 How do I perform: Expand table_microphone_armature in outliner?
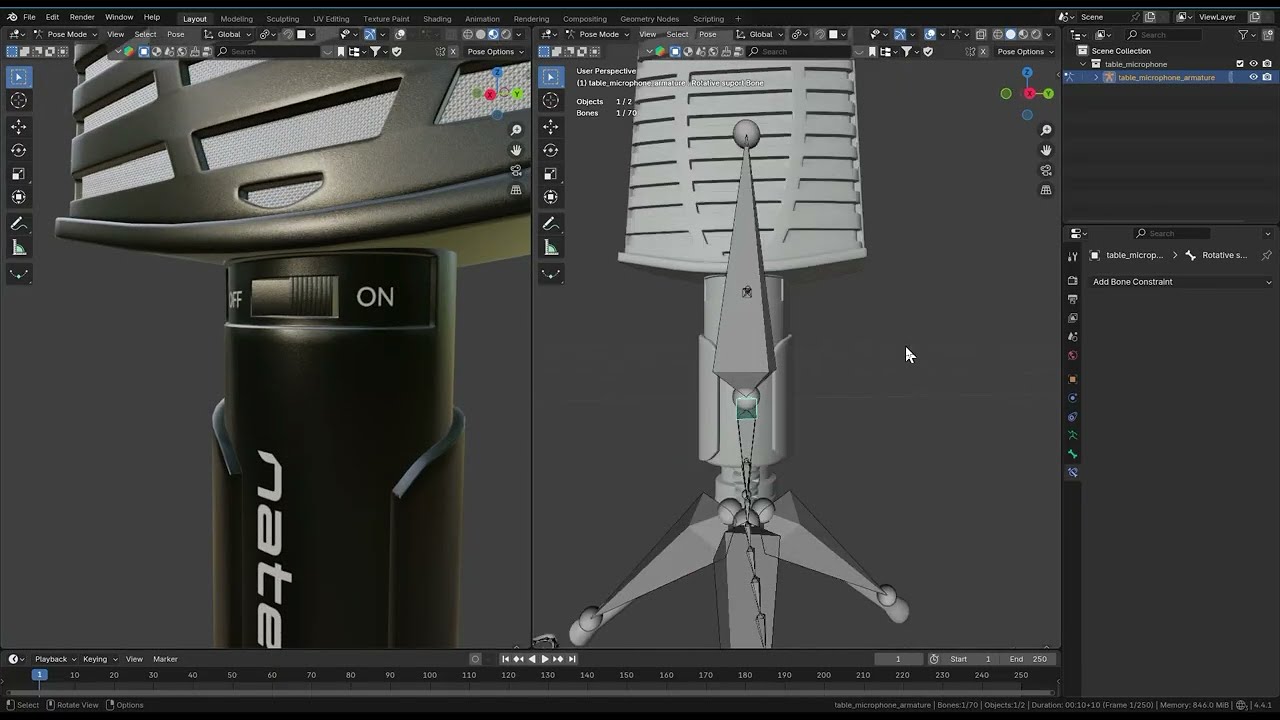(1096, 77)
